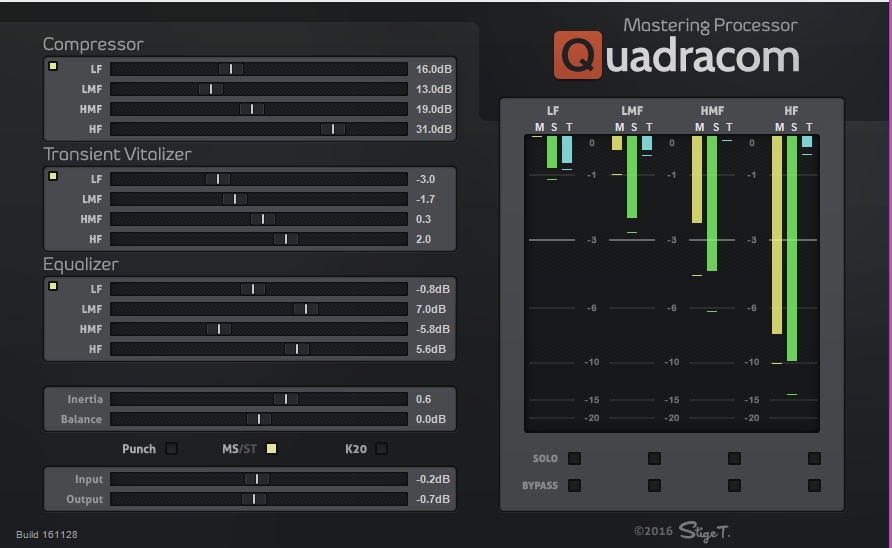This screenshot has height=548, width=892.
Task: Solo the HMF band
Action: [x=734, y=458]
